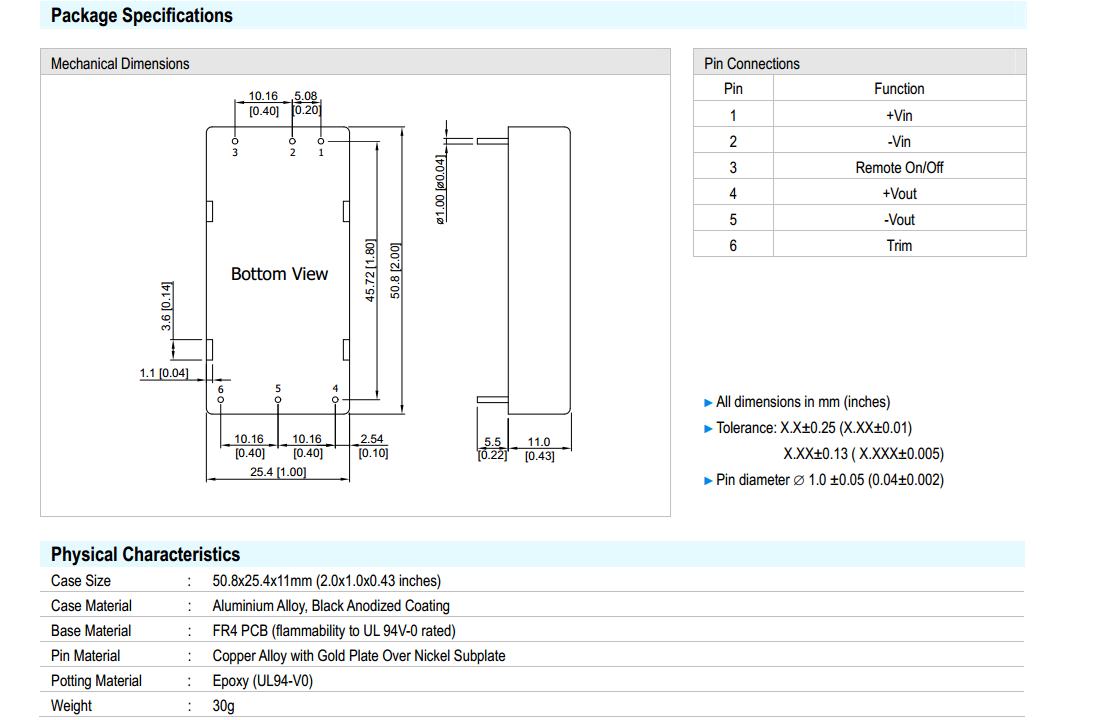Click pin 1 circle in bottom view drawing

point(321,142)
